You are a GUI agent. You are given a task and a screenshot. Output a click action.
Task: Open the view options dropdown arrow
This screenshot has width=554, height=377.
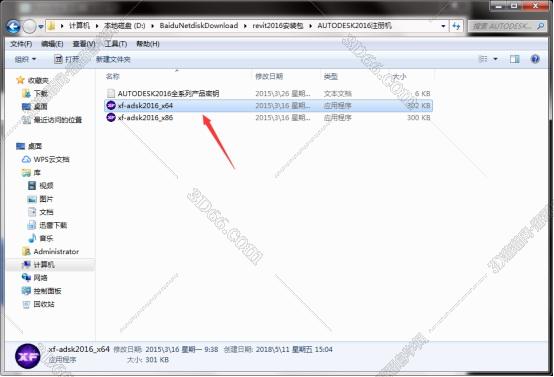495,59
